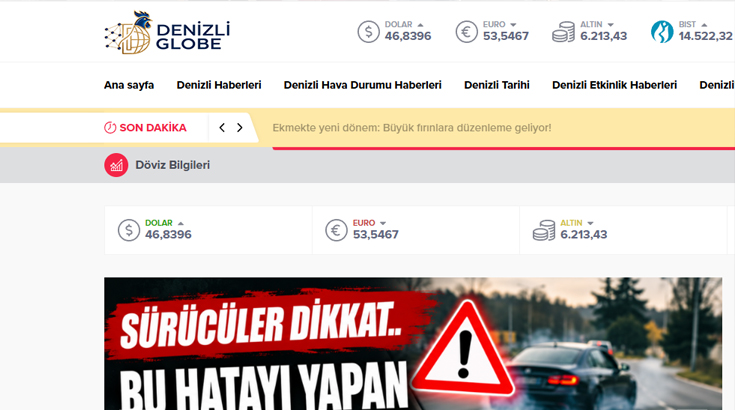Click the down arrow beside yellow ALTIN label
This screenshot has height=410, width=735.
(x=590, y=224)
